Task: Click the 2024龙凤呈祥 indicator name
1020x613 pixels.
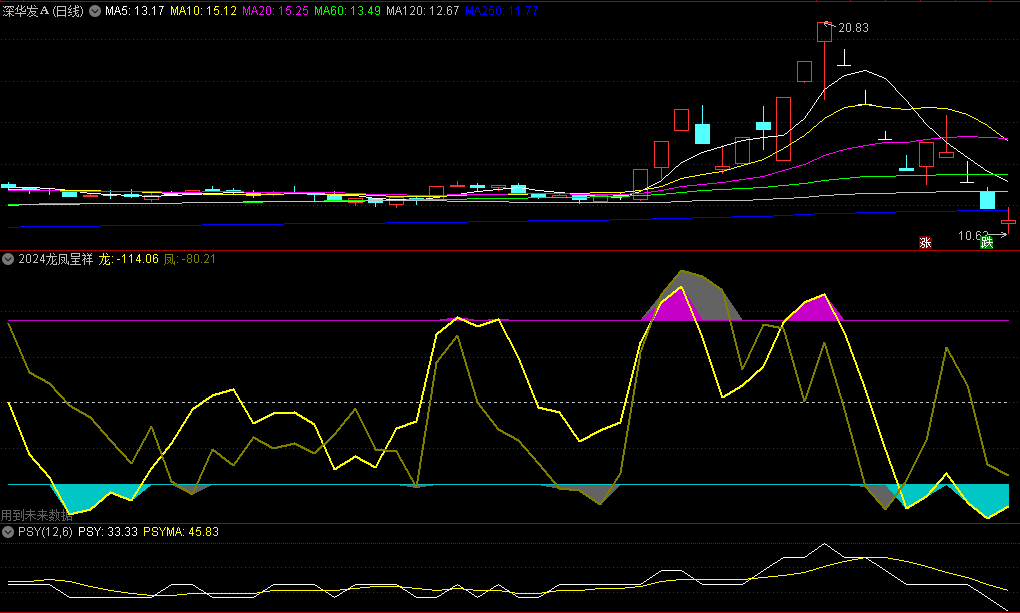Action: (x=55, y=259)
